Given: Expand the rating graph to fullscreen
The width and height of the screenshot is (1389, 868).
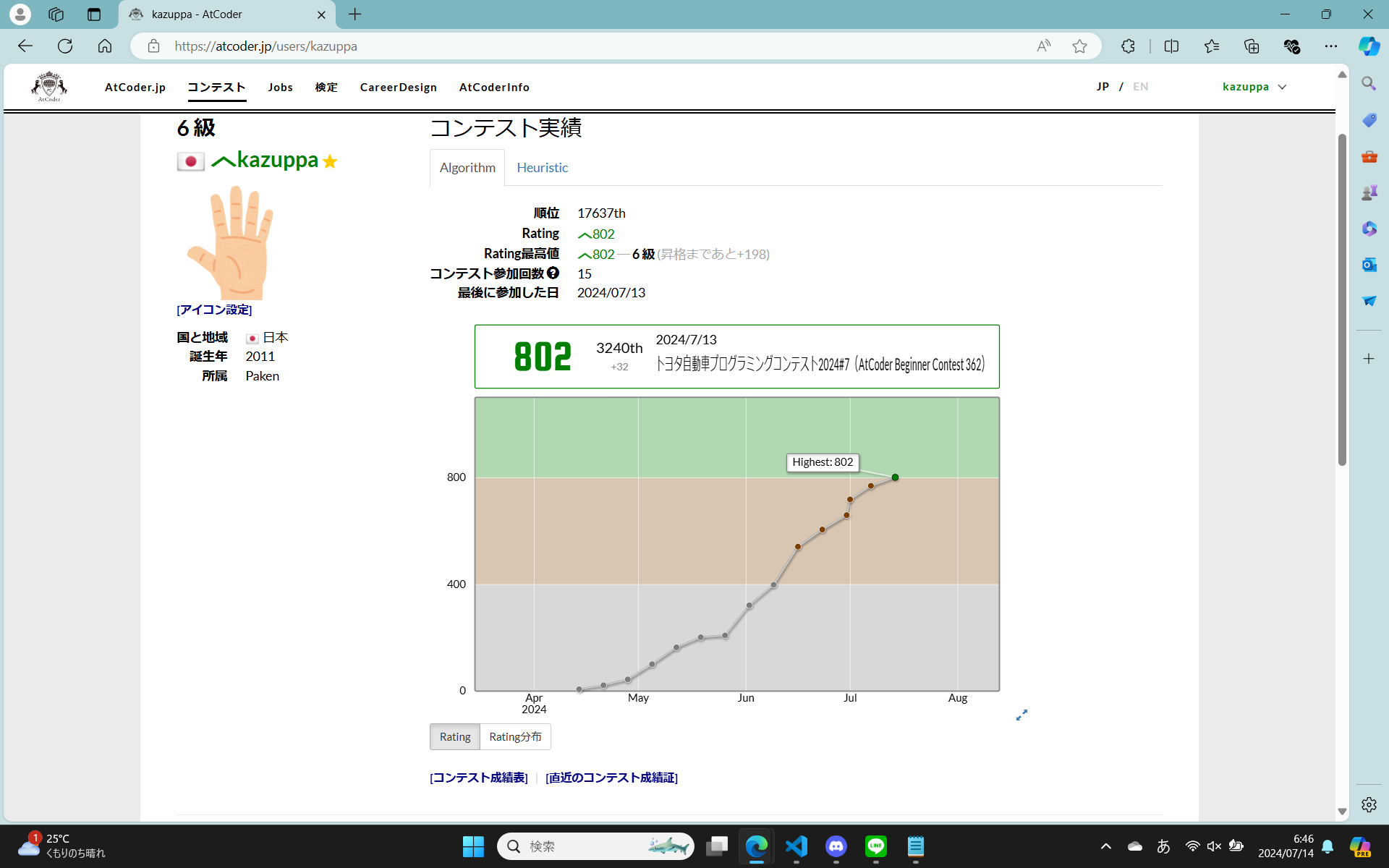Looking at the screenshot, I should pyautogui.click(x=1021, y=715).
